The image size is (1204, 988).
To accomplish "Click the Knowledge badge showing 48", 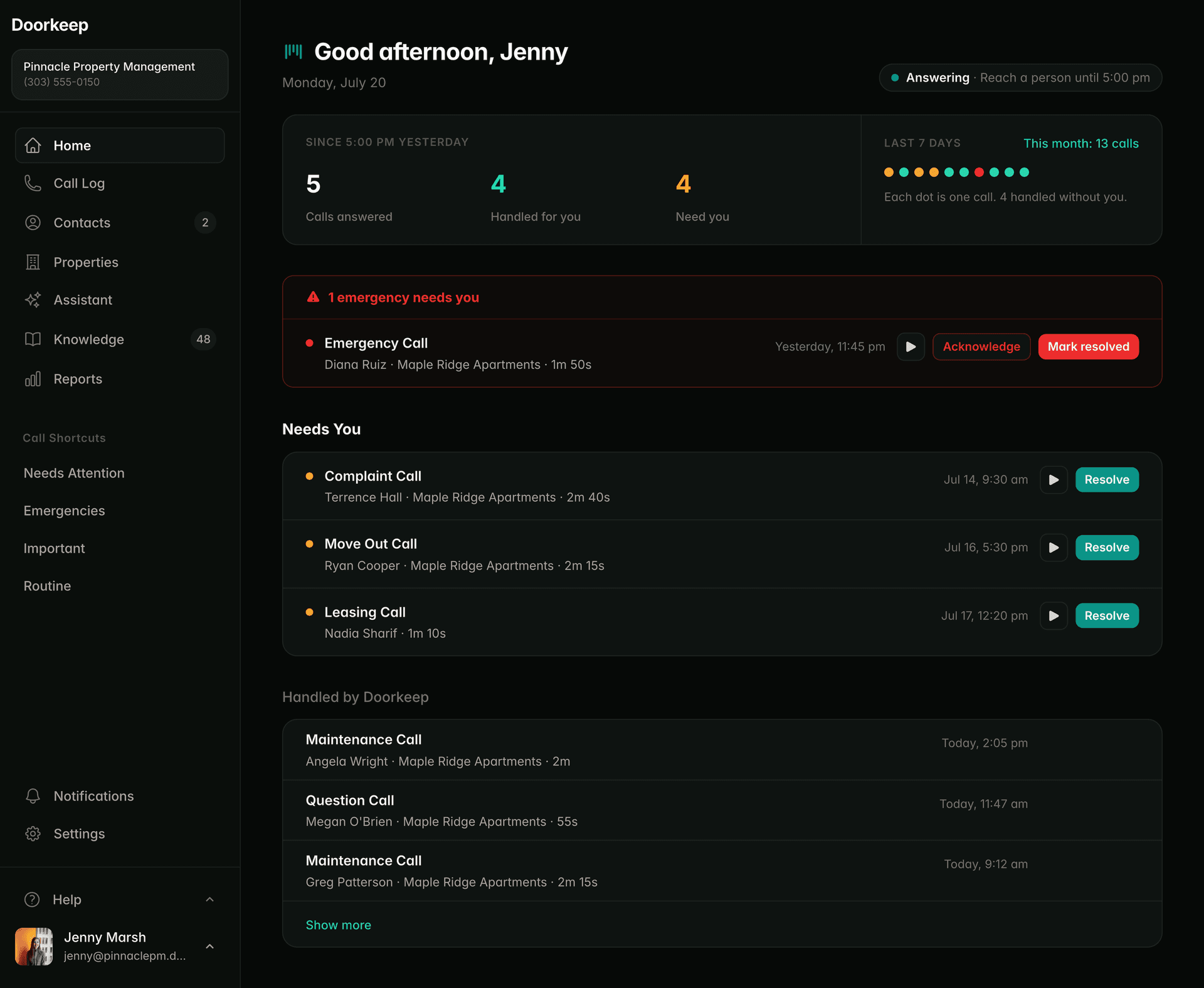I will click(x=203, y=339).
